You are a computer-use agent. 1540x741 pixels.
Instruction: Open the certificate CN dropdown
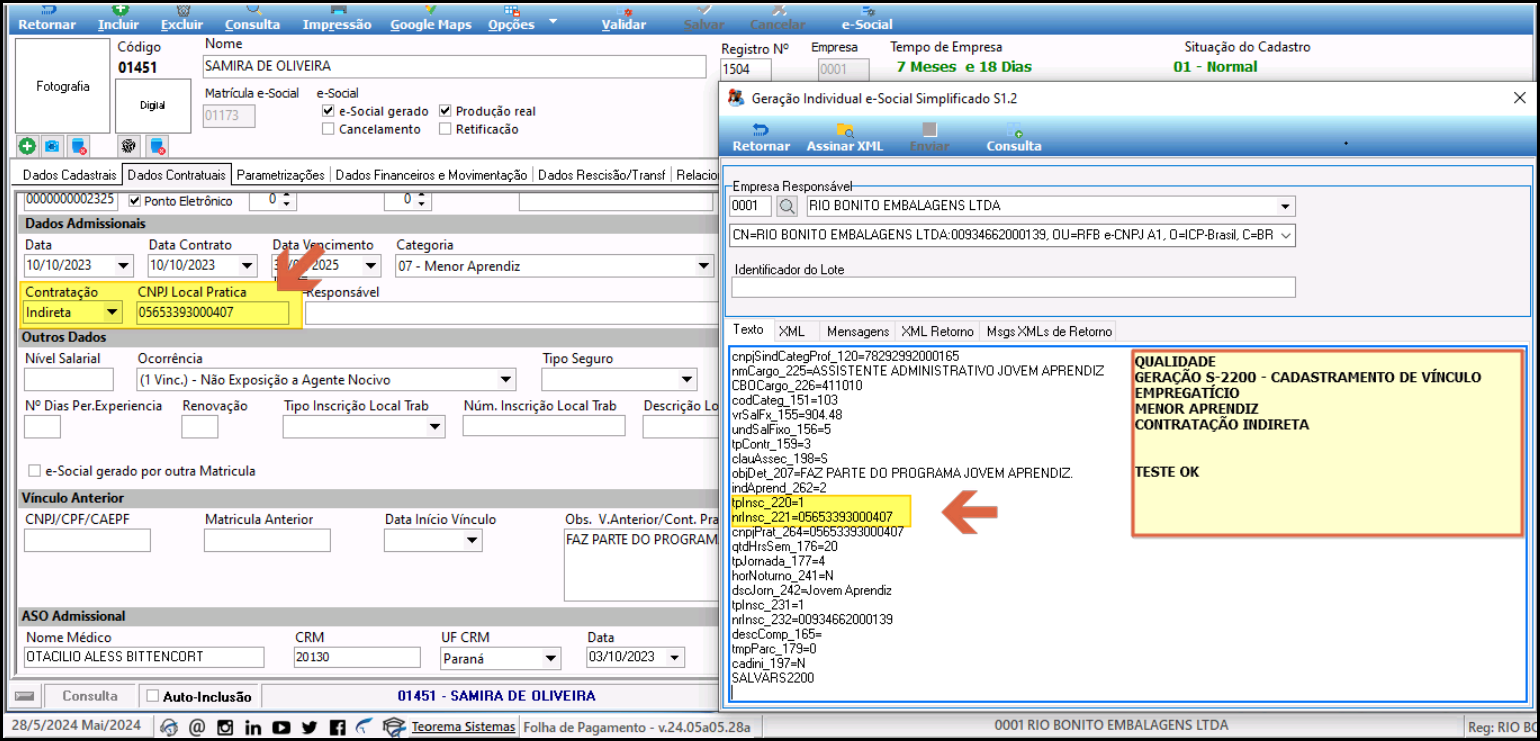click(1286, 236)
